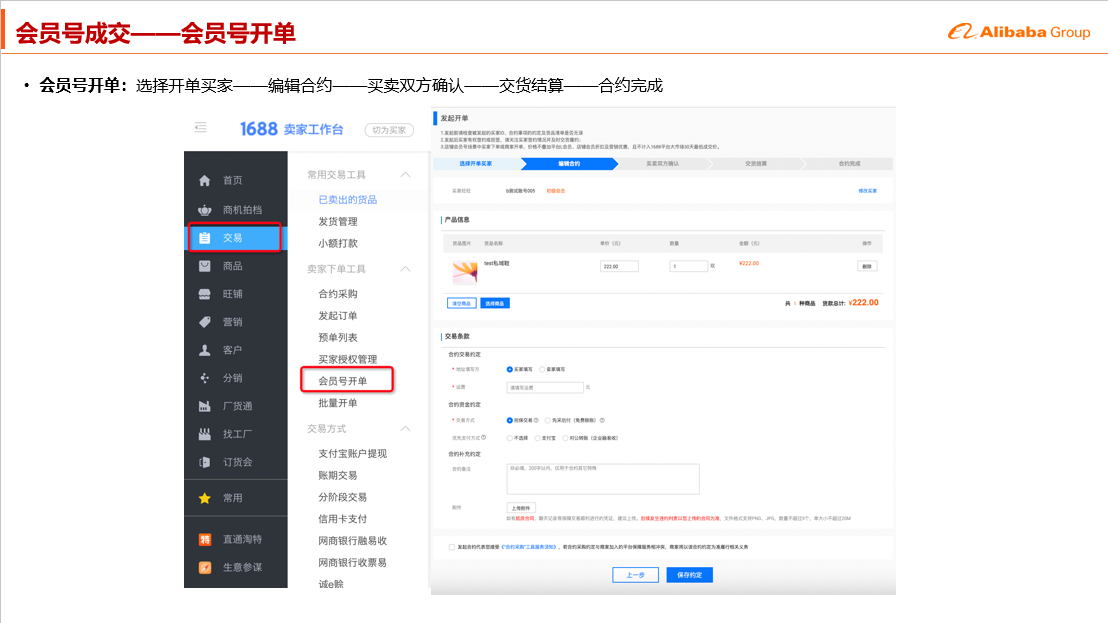Open 发货管理 menu item

click(x=338, y=222)
